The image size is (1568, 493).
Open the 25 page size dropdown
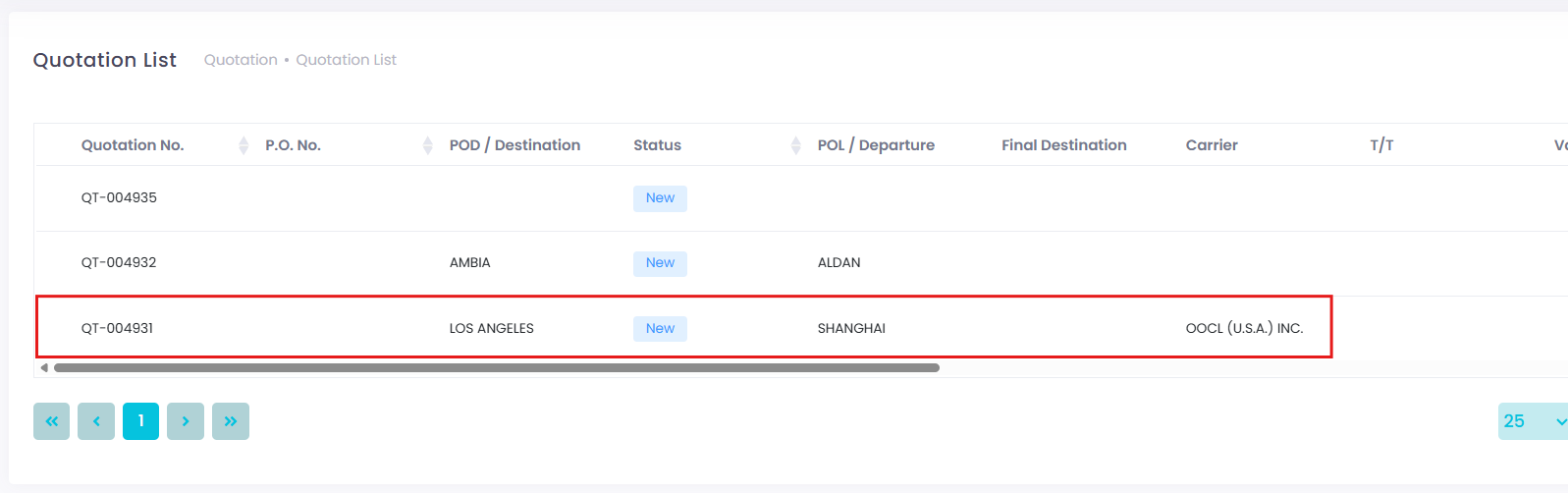click(x=1534, y=421)
